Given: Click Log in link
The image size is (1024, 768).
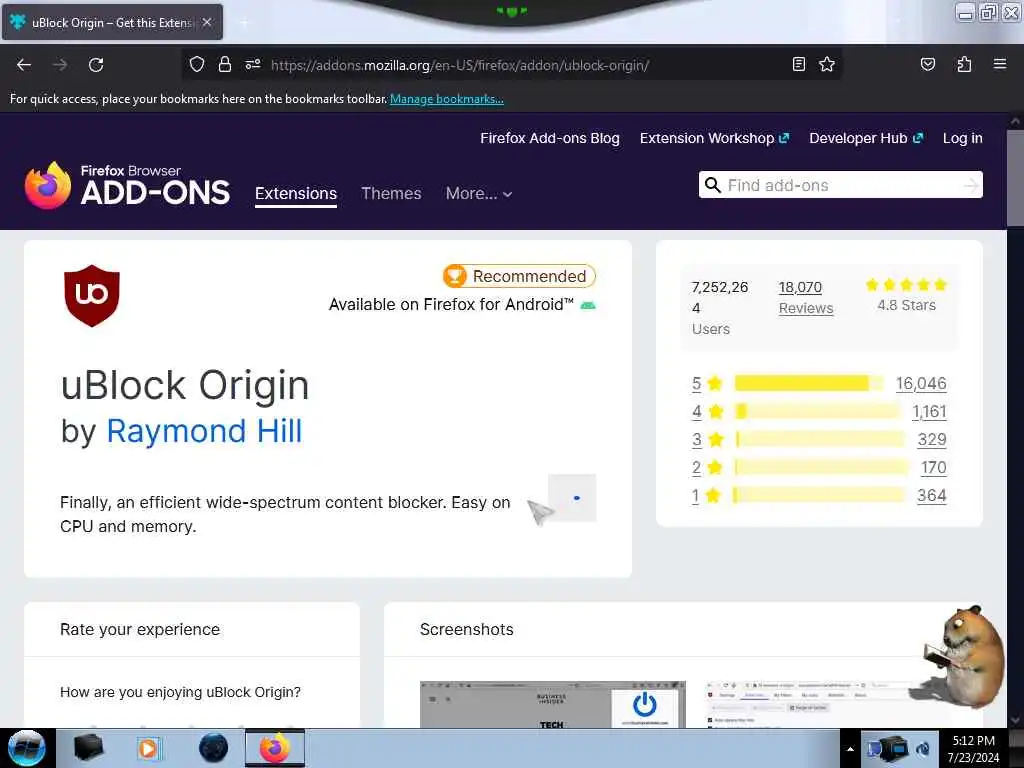Looking at the screenshot, I should point(963,138).
